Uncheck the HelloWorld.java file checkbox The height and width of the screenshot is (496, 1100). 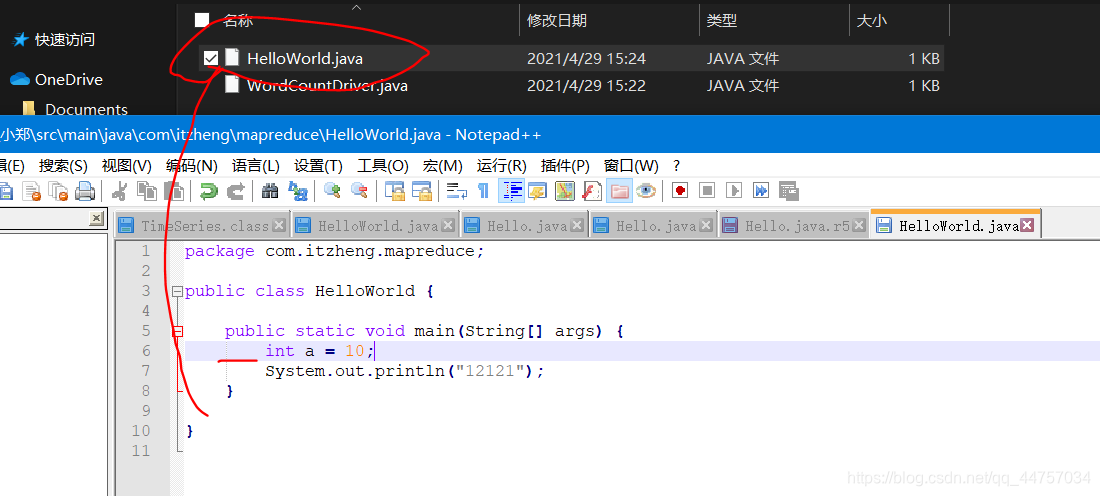pyautogui.click(x=210, y=59)
